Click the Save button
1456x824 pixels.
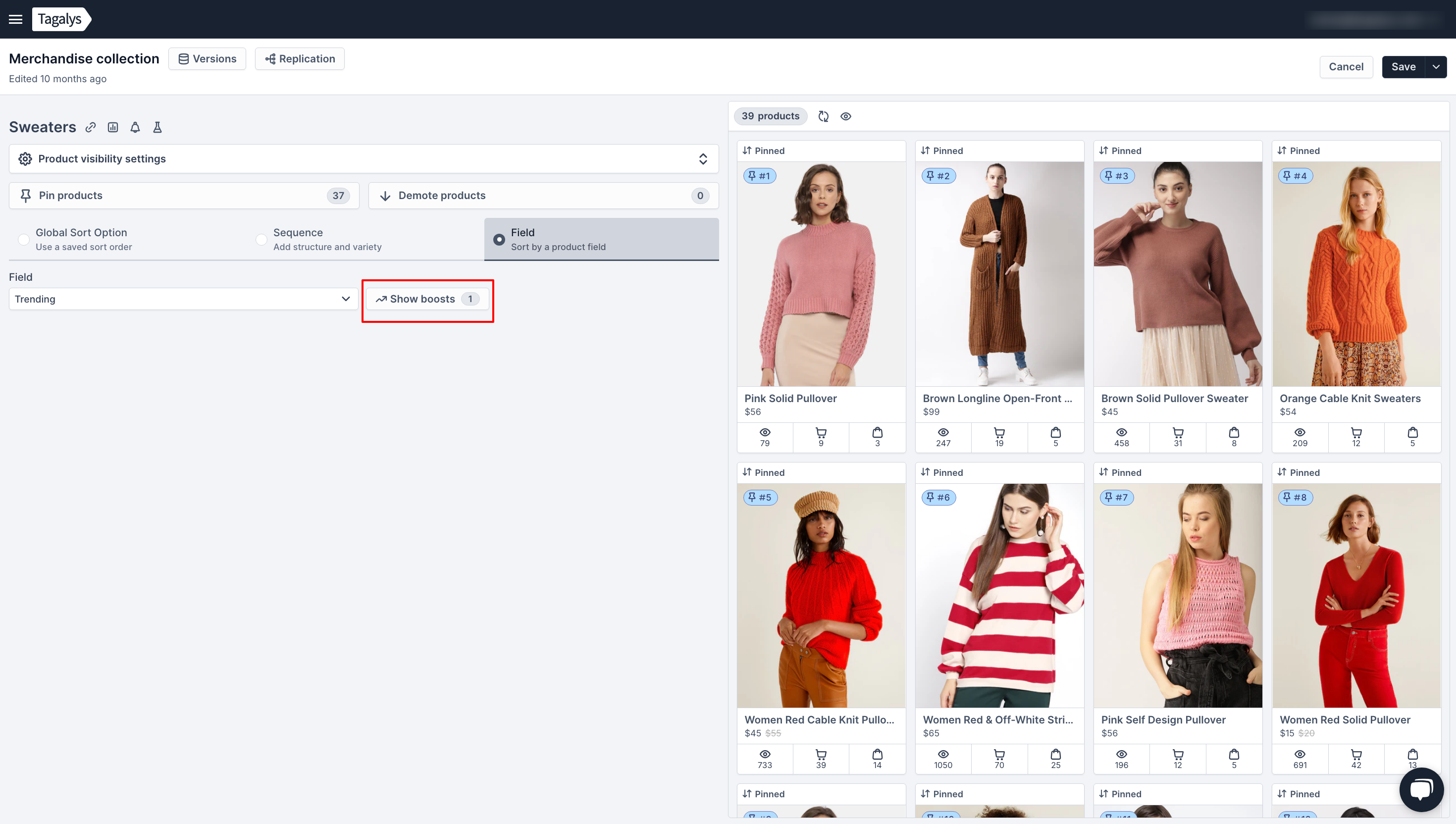click(1403, 67)
